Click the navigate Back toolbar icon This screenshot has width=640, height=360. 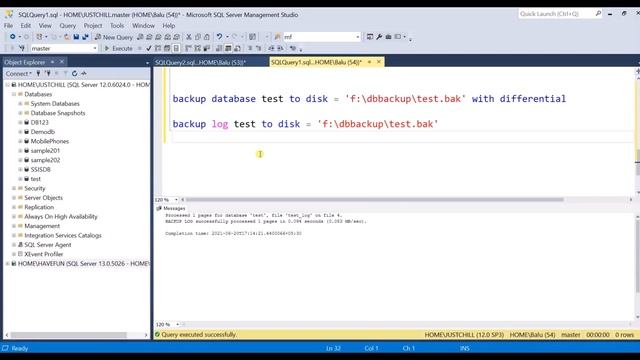point(13,37)
